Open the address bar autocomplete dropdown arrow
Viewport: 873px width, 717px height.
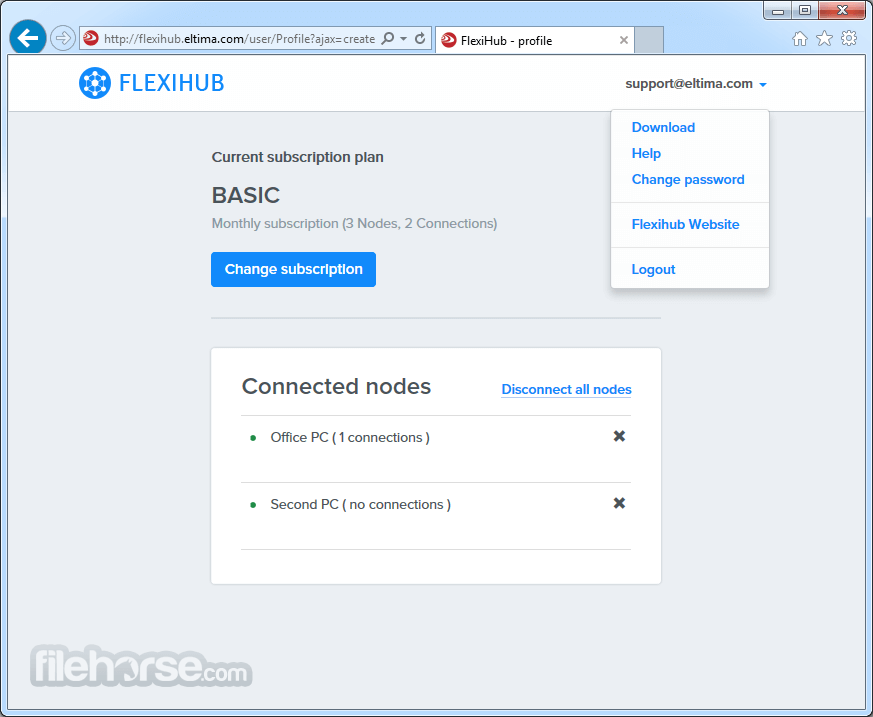coord(404,38)
